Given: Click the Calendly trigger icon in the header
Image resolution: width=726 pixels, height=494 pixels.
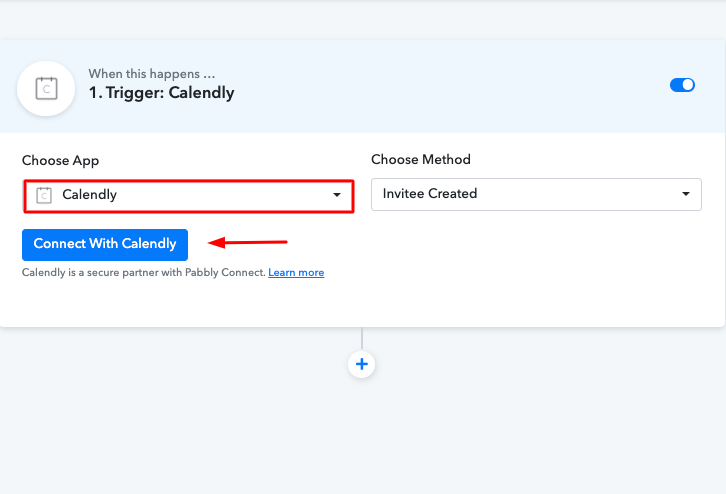Looking at the screenshot, I should click(x=46, y=88).
